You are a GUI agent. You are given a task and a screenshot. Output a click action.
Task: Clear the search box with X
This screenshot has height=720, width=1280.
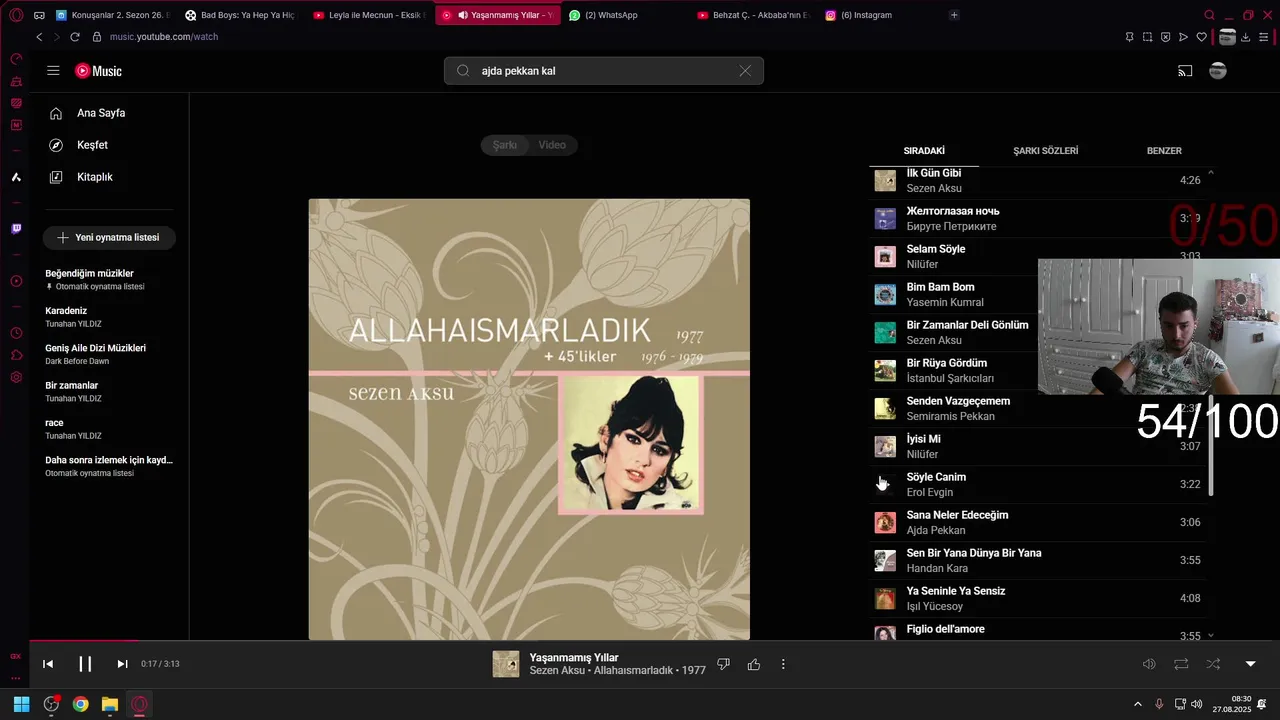click(745, 71)
